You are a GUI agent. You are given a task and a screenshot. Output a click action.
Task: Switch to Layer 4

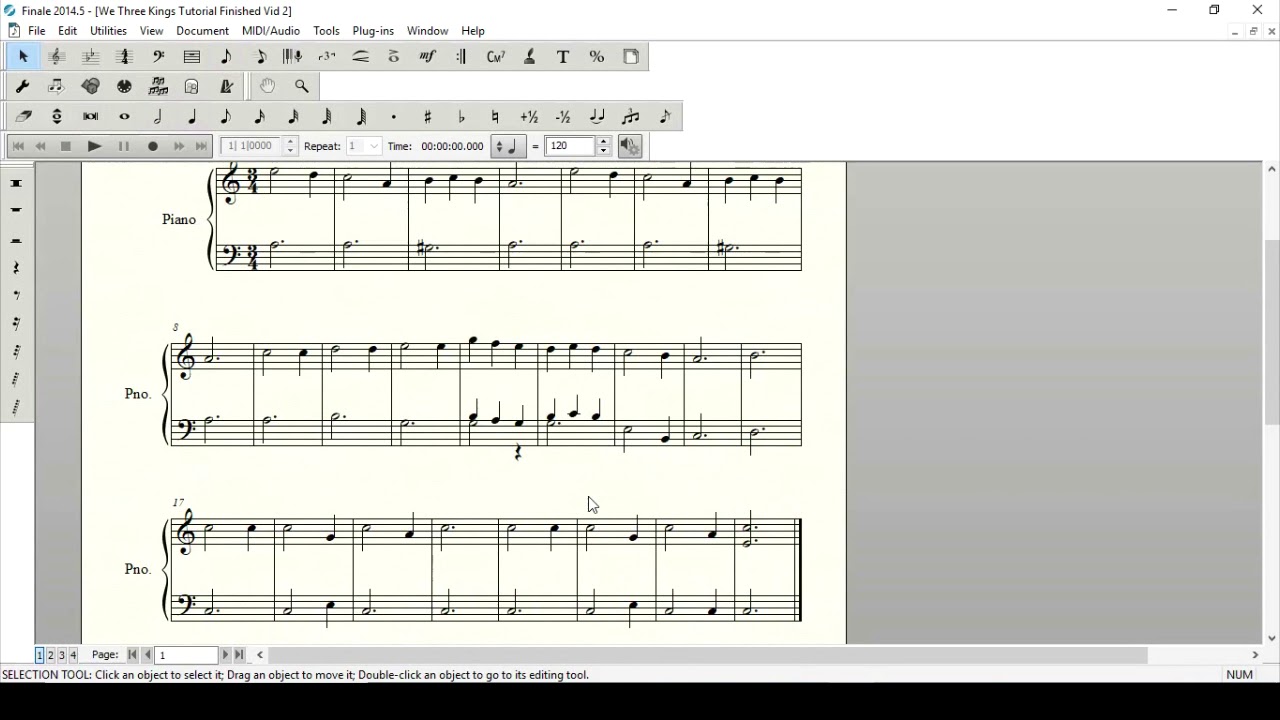click(x=73, y=655)
